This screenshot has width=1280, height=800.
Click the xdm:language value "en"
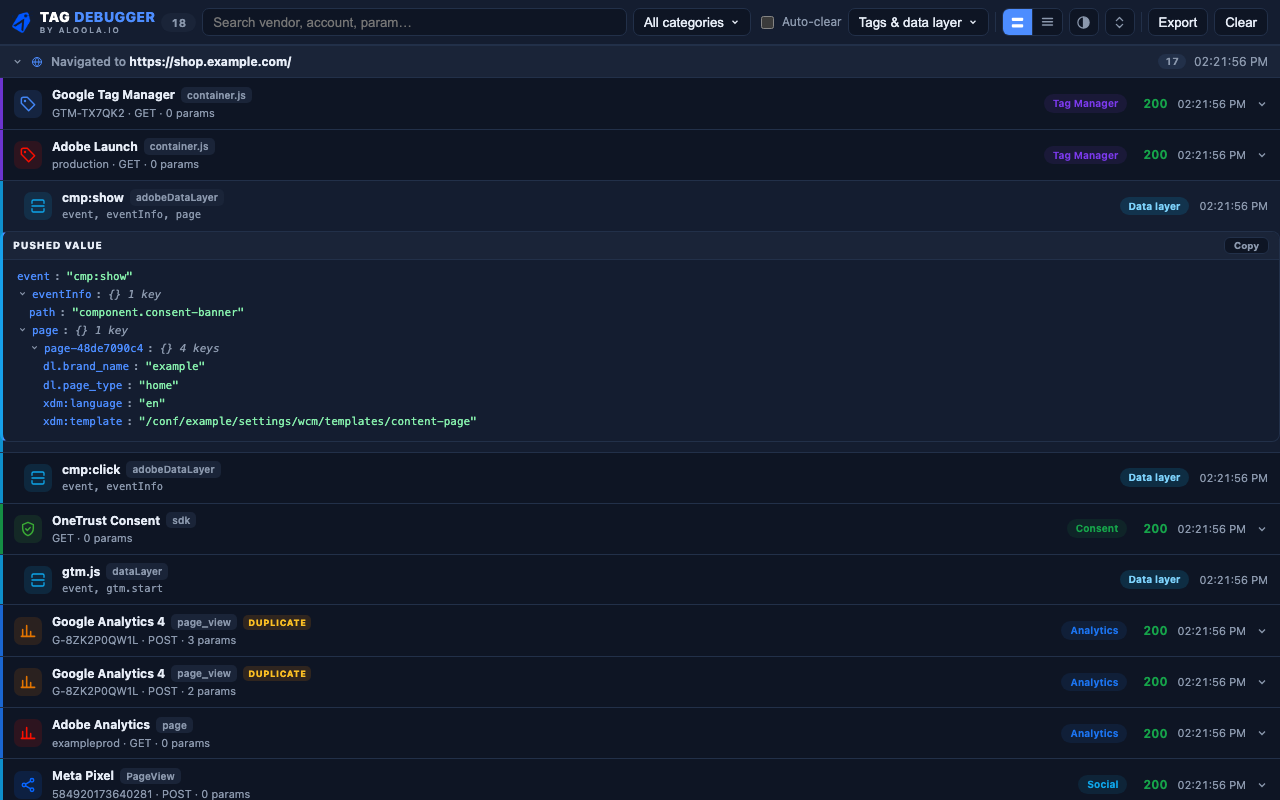click(x=152, y=403)
